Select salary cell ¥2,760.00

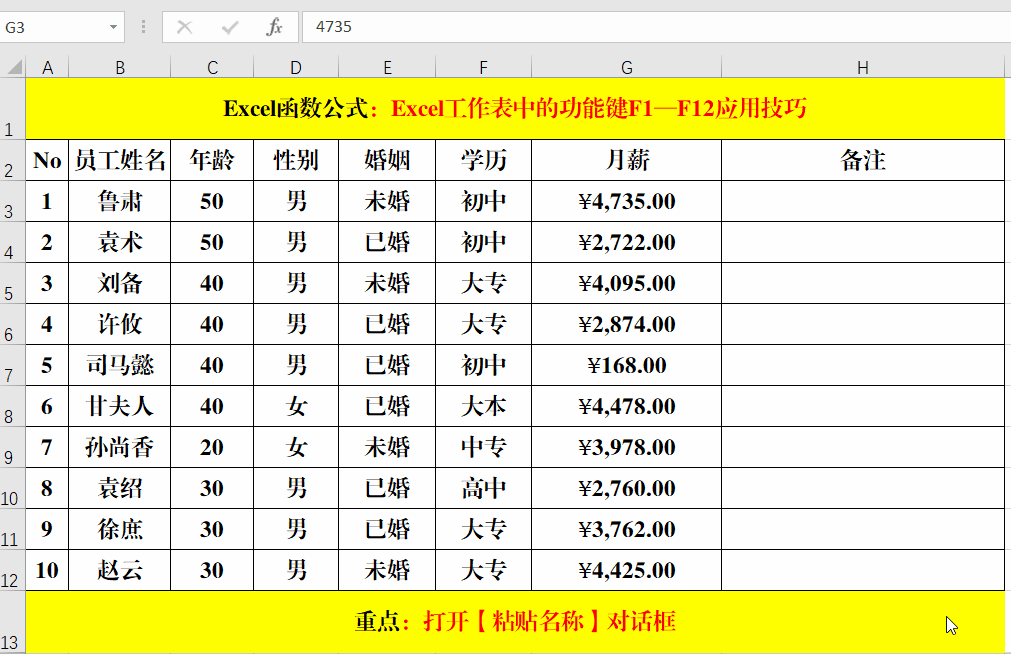pos(627,488)
